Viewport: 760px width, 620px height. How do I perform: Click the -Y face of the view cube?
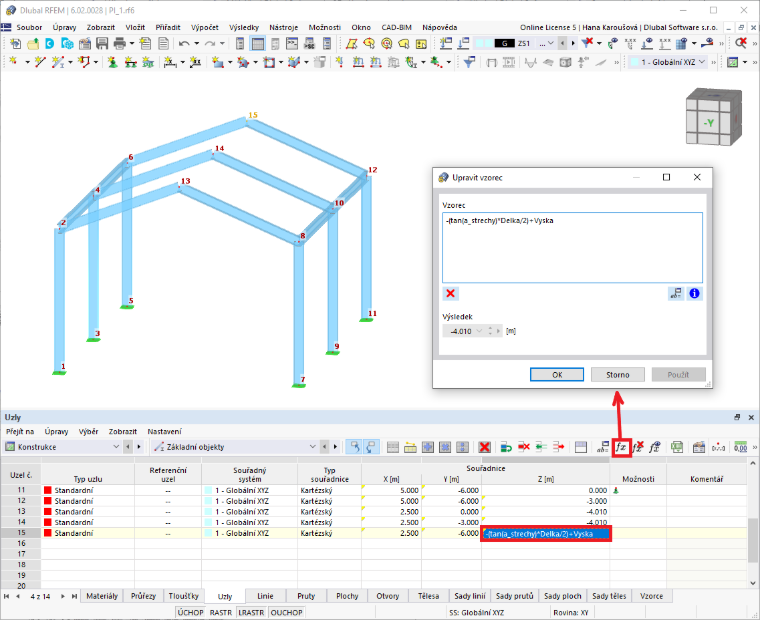click(x=708, y=123)
